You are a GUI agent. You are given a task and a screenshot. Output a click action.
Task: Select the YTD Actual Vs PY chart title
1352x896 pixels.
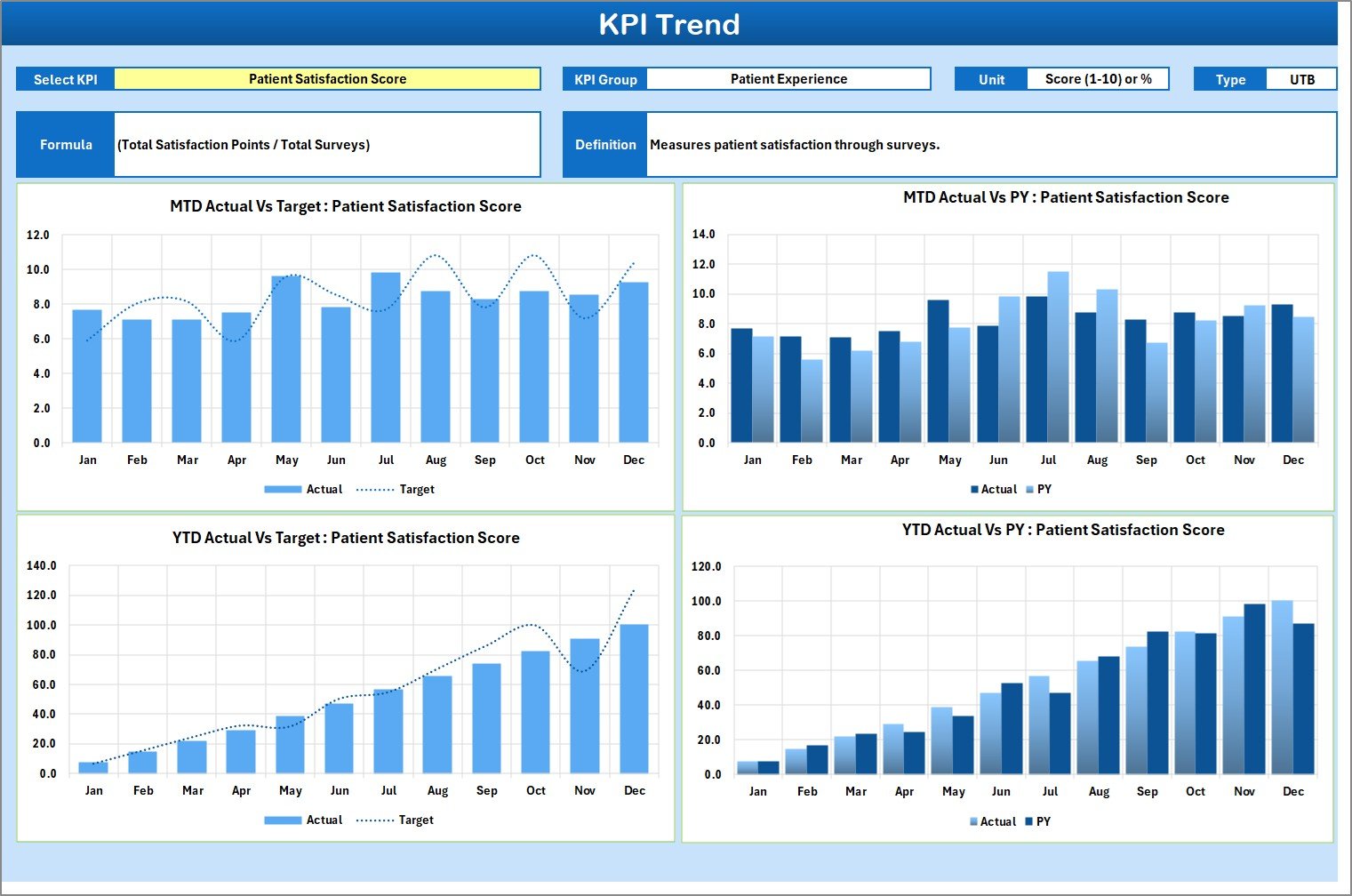click(x=1063, y=530)
